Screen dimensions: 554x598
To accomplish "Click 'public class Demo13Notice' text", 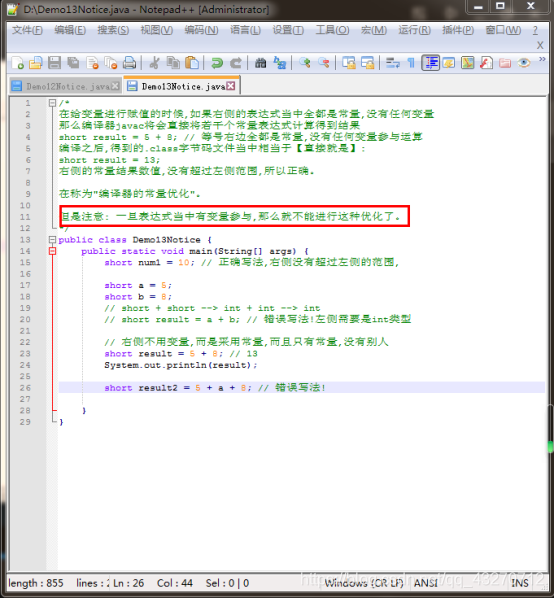I will 129,240.
